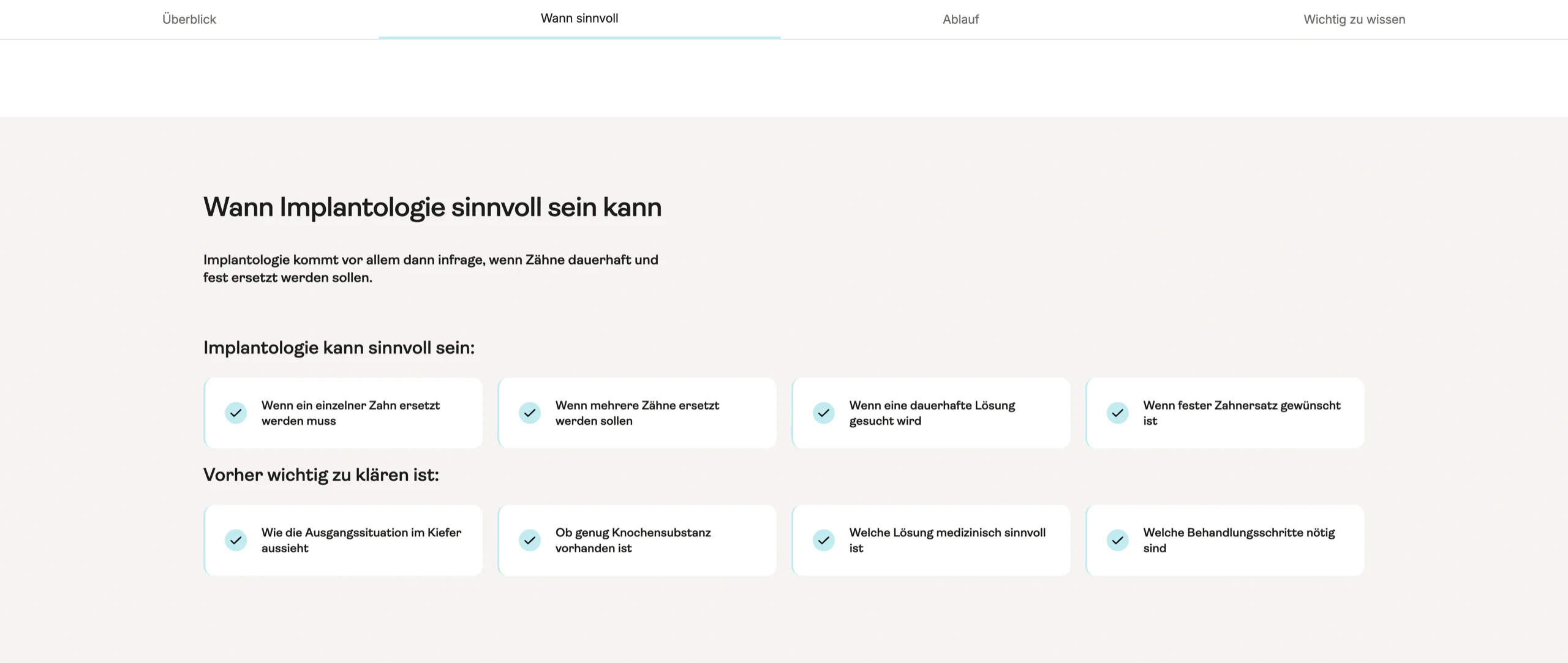
Task: Click subheading 'Implantologie kann sinnvoll sein:'
Action: (339, 348)
